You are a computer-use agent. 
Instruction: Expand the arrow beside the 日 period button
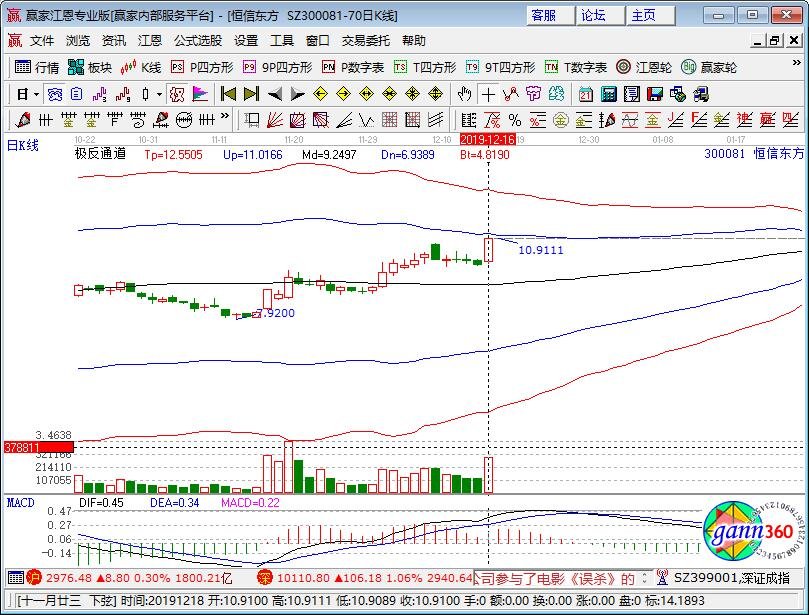[x=36, y=94]
